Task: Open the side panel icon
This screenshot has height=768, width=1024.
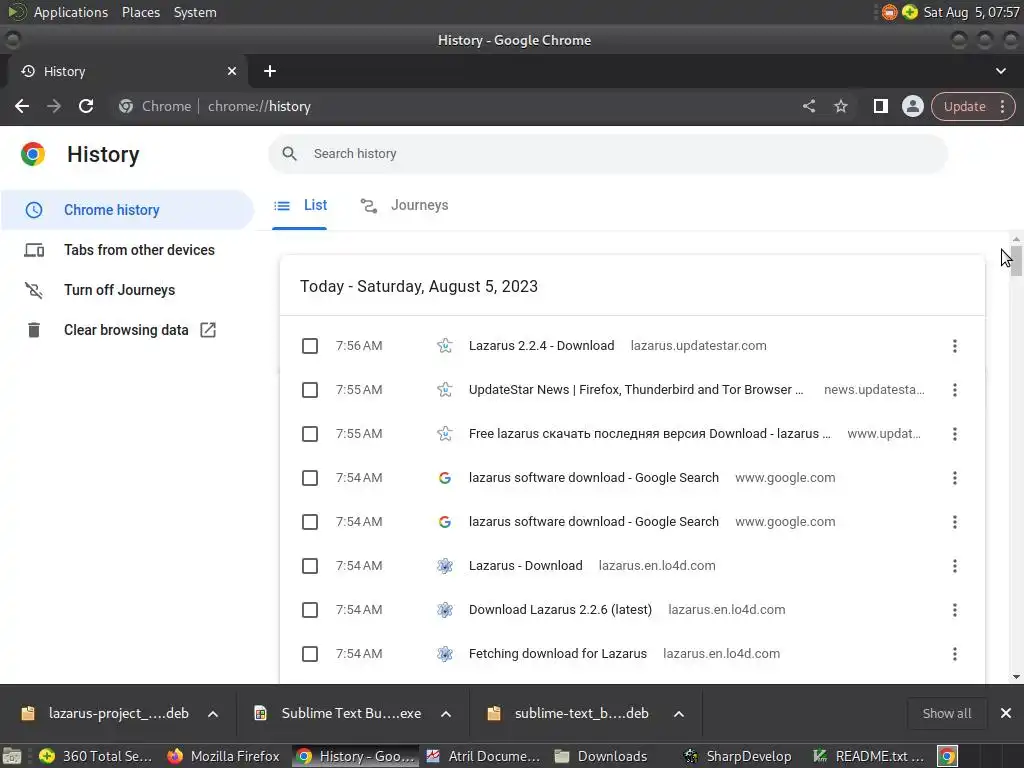Action: (x=880, y=106)
